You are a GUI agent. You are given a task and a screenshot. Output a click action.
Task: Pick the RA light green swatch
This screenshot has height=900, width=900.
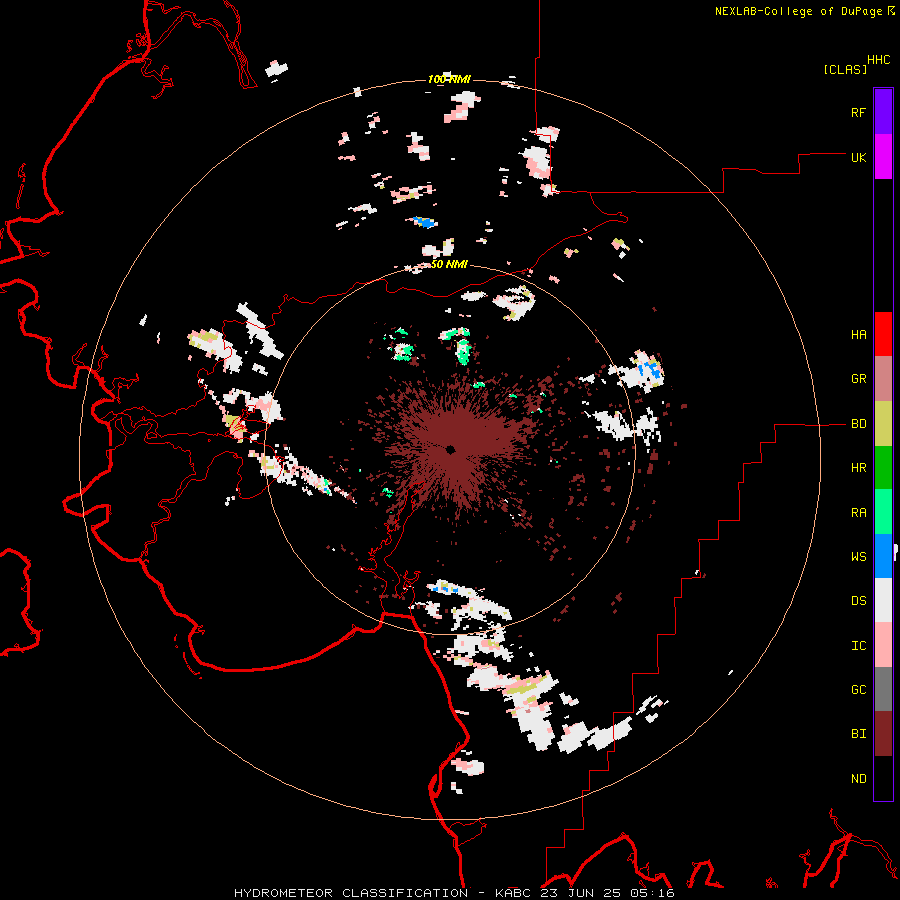pyautogui.click(x=883, y=512)
